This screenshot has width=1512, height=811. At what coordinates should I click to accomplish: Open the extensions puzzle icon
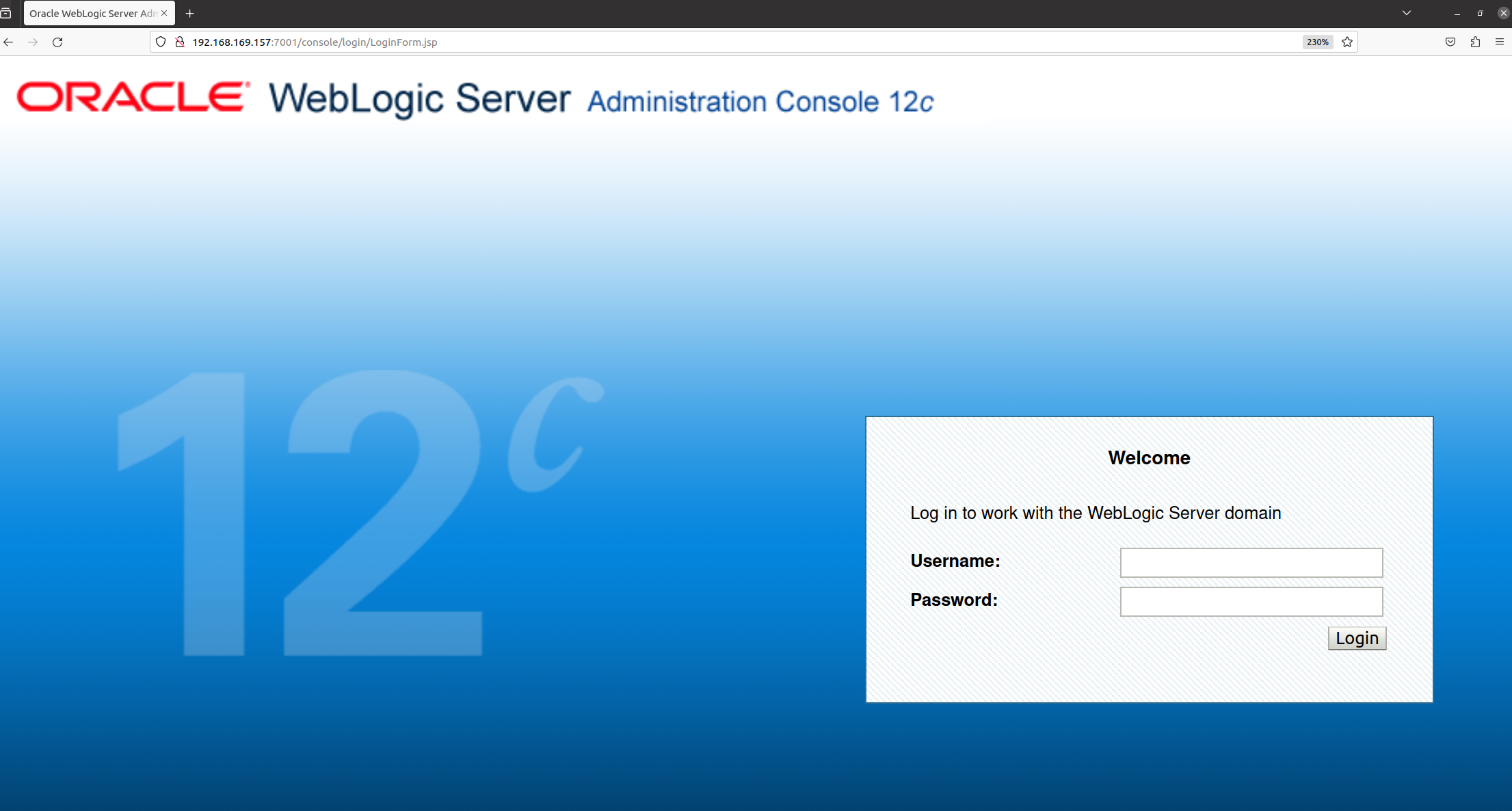click(1475, 42)
